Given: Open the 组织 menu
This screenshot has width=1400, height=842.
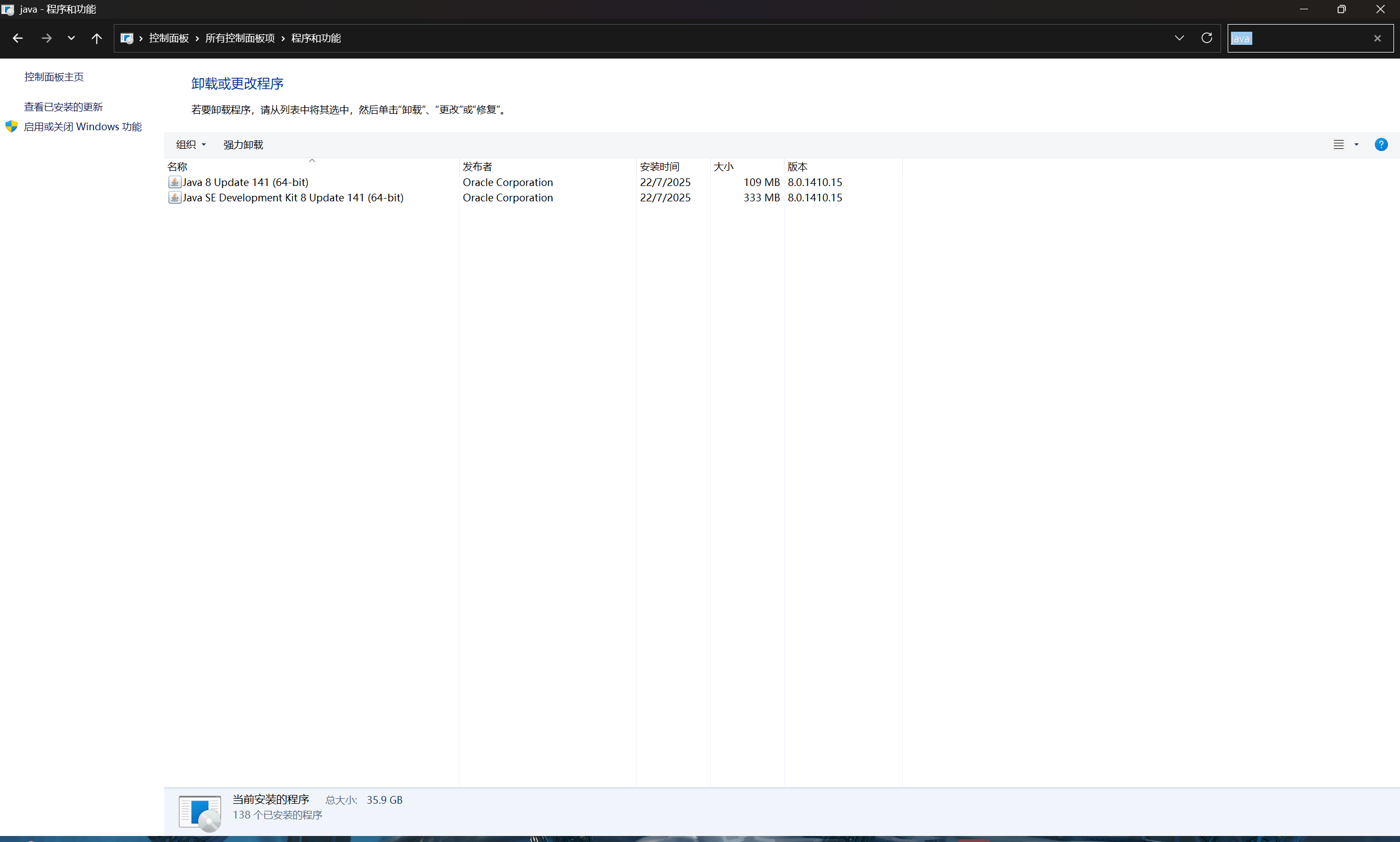Looking at the screenshot, I should (190, 144).
